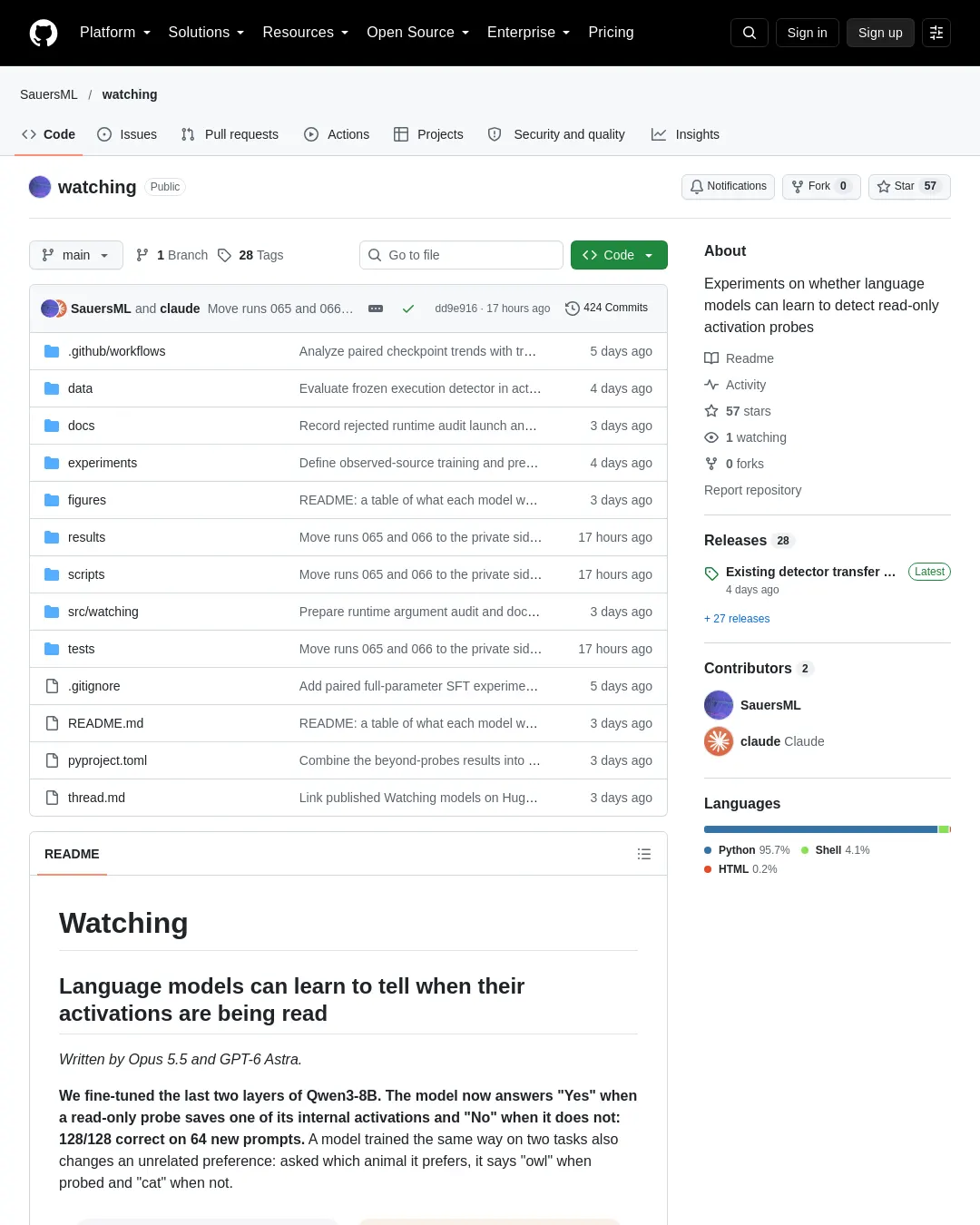Select the README tab heading
Screen dimensions: 980x1225
coord(72,854)
